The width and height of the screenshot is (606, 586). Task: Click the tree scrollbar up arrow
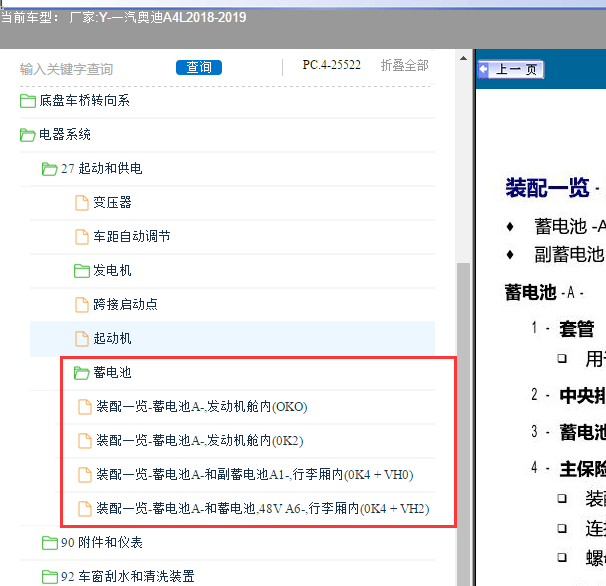(x=463, y=58)
